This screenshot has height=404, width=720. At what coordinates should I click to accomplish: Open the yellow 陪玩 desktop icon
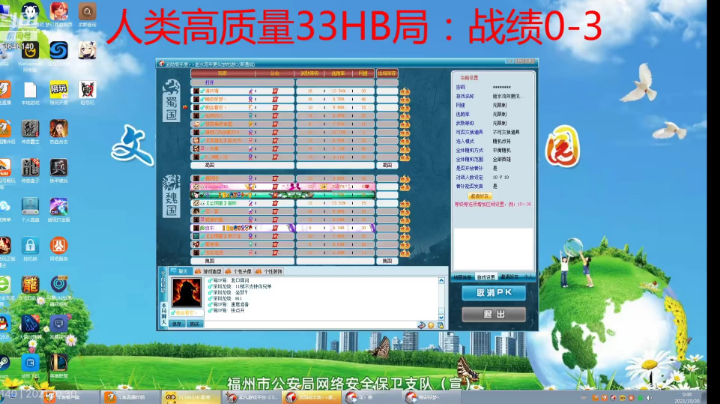pyautogui.click(x=59, y=90)
